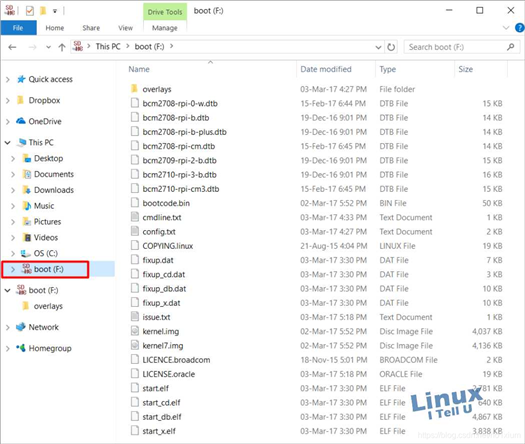Select the start_x.elf file

159,431
